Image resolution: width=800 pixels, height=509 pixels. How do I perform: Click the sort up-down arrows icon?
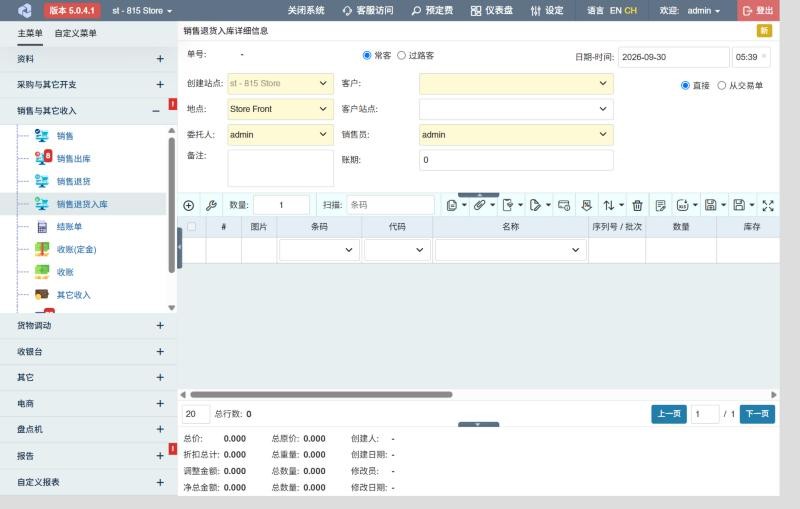click(609, 205)
